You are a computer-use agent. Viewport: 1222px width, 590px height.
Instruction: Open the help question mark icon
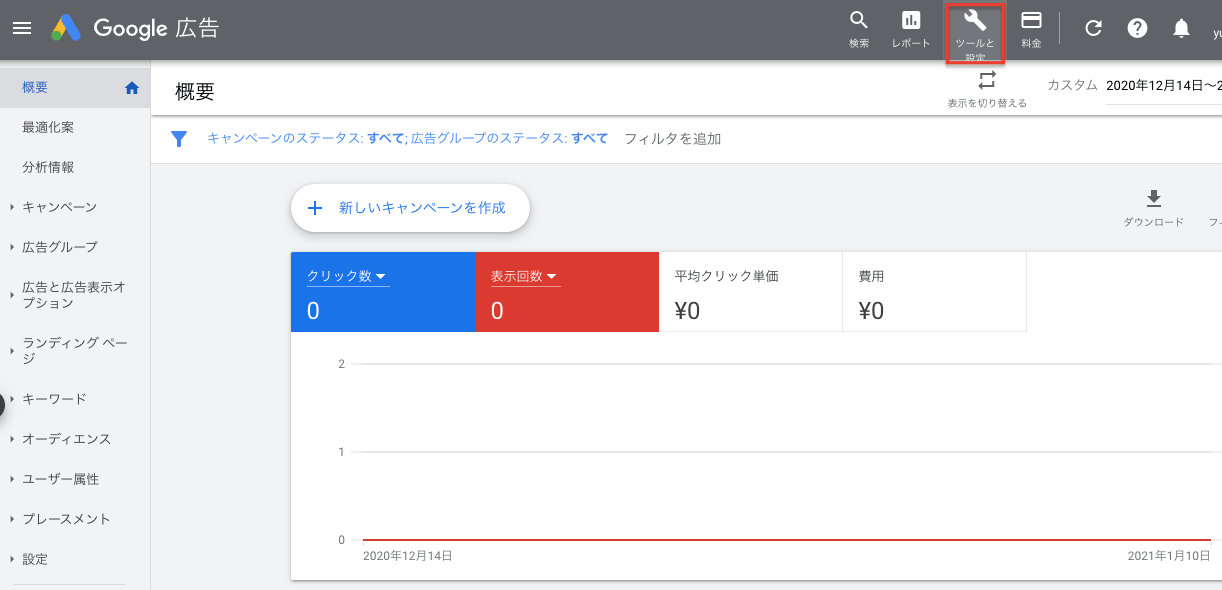(x=1137, y=28)
